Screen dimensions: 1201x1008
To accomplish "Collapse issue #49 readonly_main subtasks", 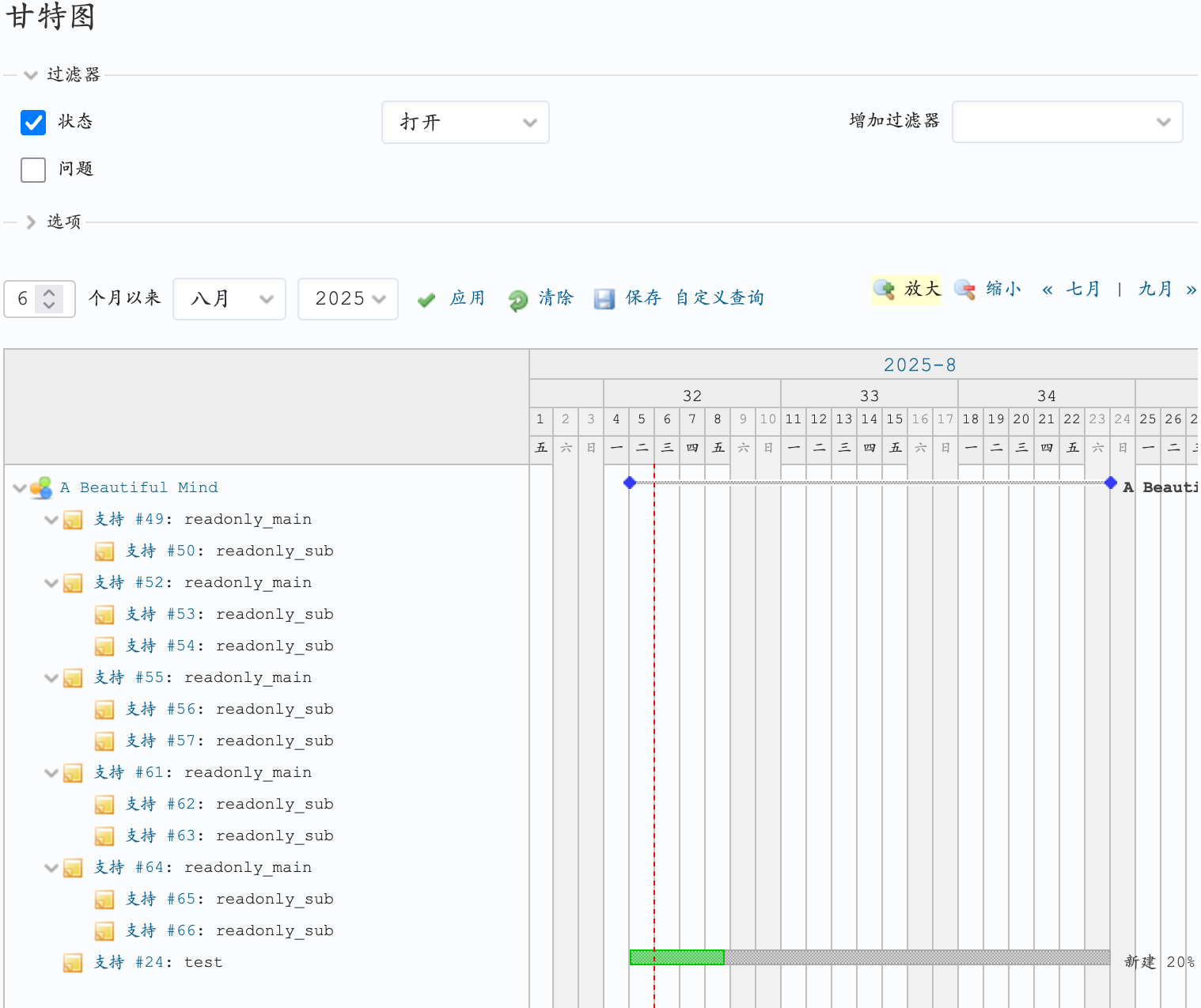I will pos(51,520).
